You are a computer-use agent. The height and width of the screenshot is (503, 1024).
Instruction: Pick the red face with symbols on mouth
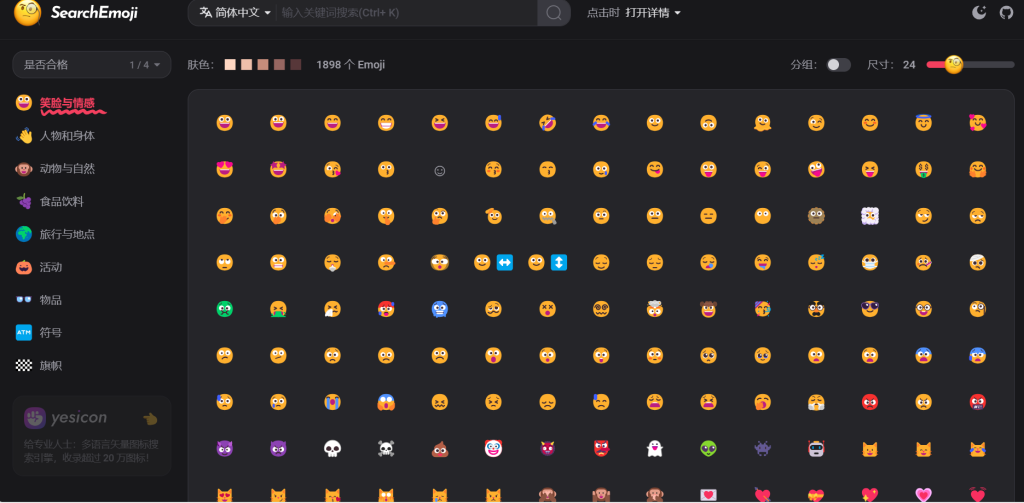tap(978, 402)
